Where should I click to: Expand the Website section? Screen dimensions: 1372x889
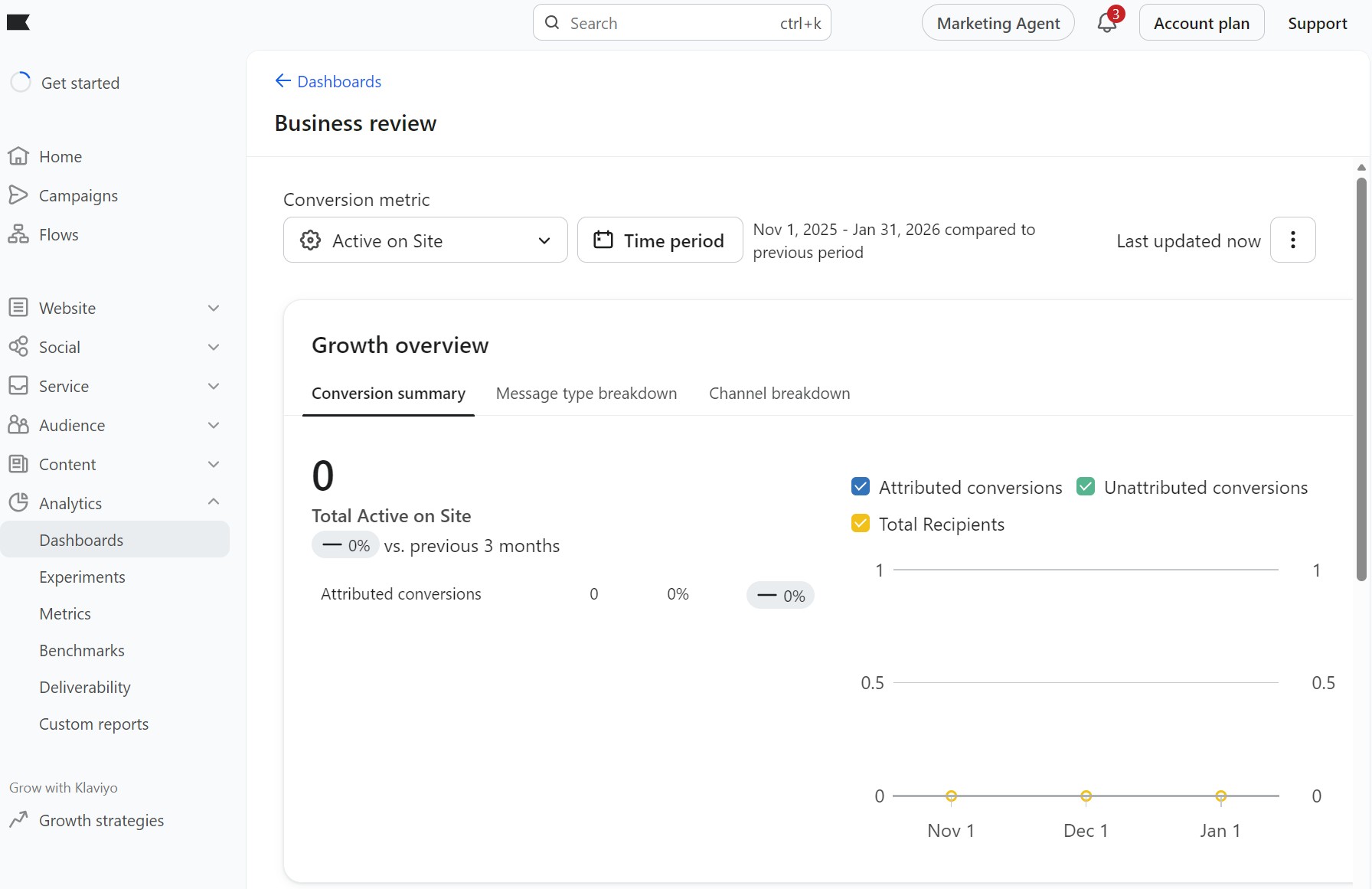pyautogui.click(x=214, y=308)
